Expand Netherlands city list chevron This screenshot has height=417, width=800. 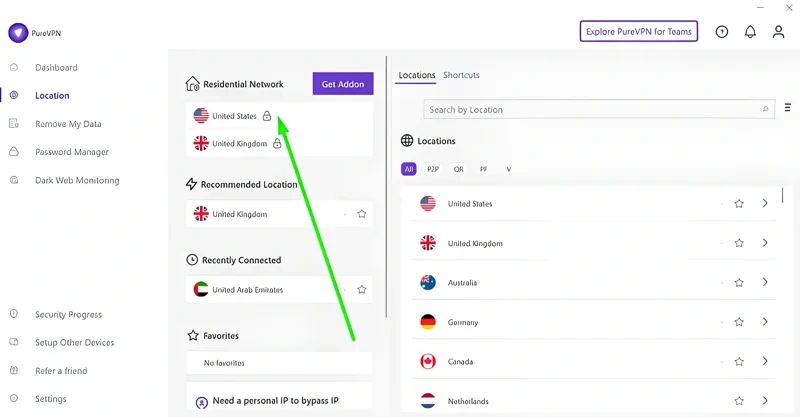point(765,401)
